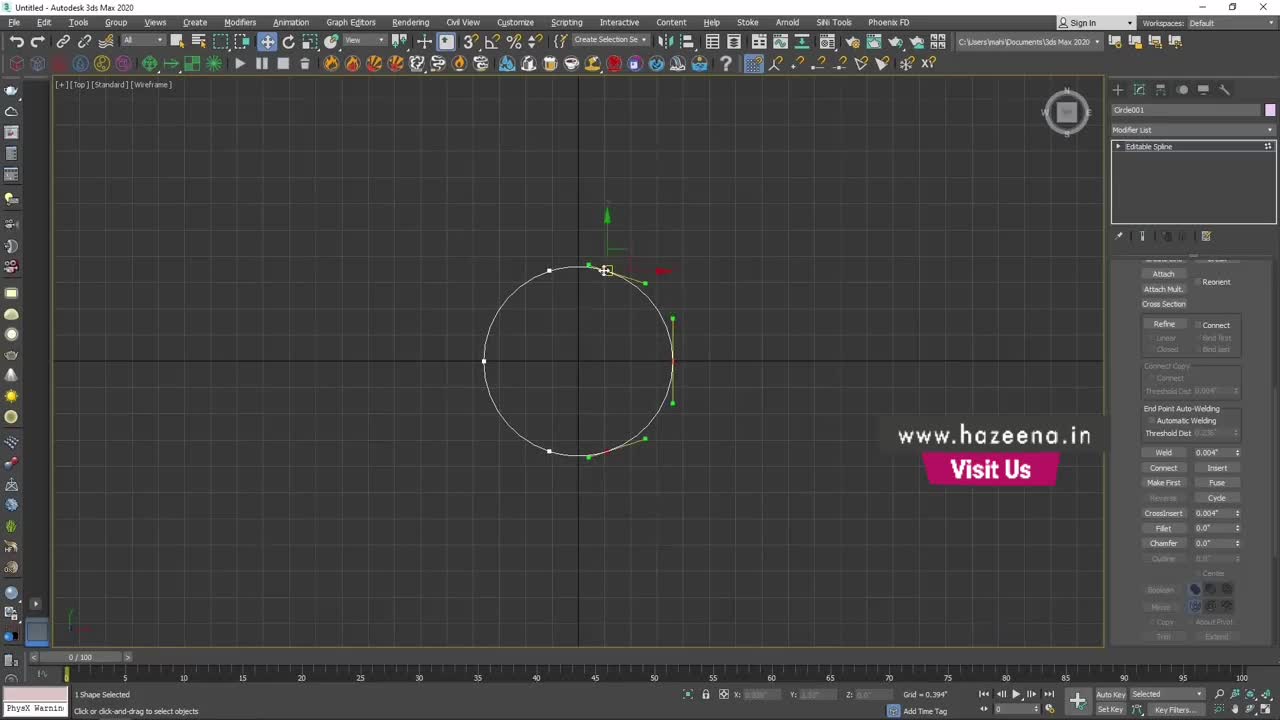
Task: Switch to the Create command panel tab
Action: 1118,90
